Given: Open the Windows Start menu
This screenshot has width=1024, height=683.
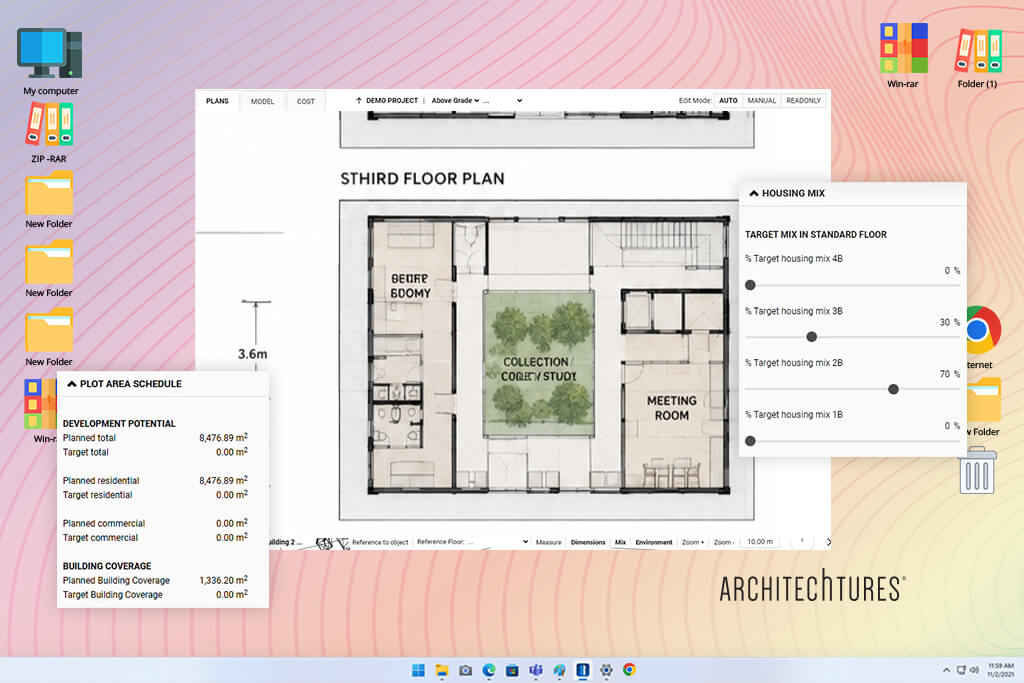Looking at the screenshot, I should point(419,670).
